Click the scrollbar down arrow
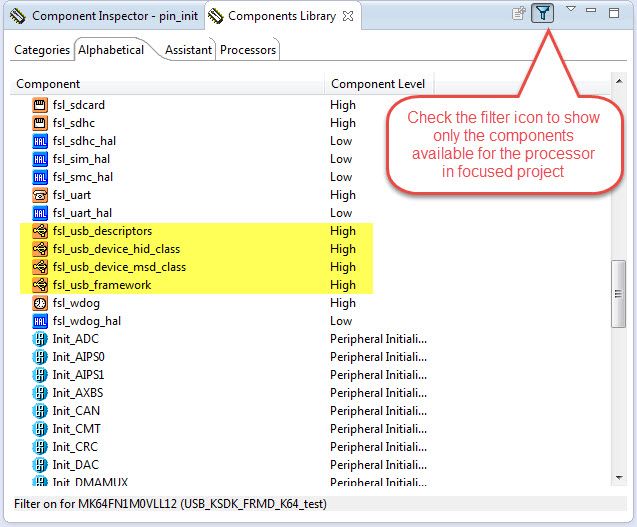Image resolution: width=637 pixels, height=527 pixels. tap(619, 477)
